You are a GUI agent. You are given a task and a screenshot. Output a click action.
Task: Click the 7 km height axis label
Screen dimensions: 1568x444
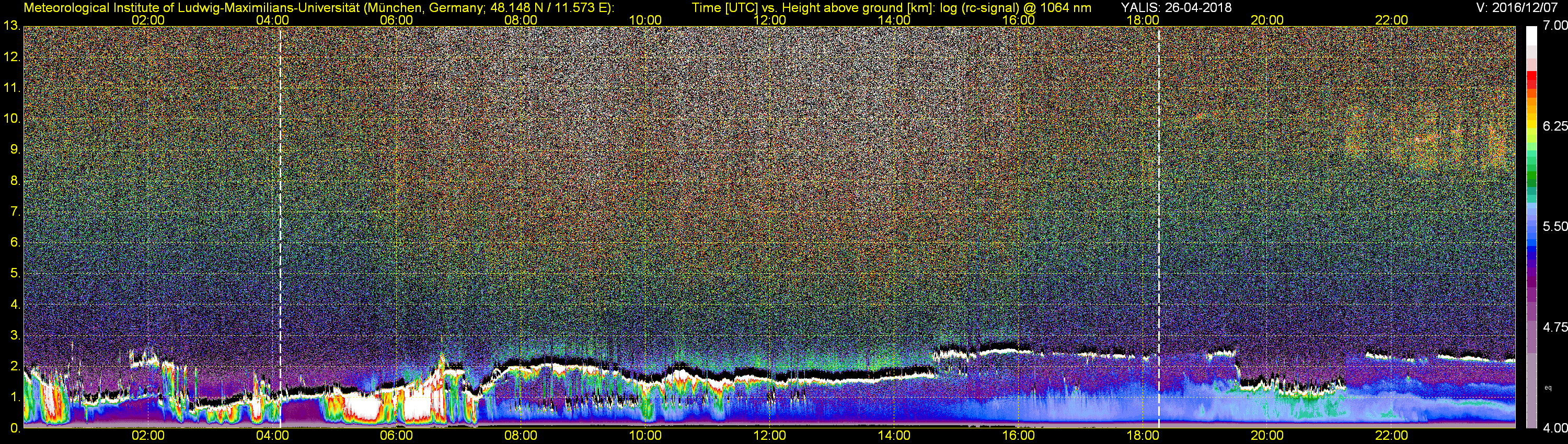pyautogui.click(x=15, y=212)
